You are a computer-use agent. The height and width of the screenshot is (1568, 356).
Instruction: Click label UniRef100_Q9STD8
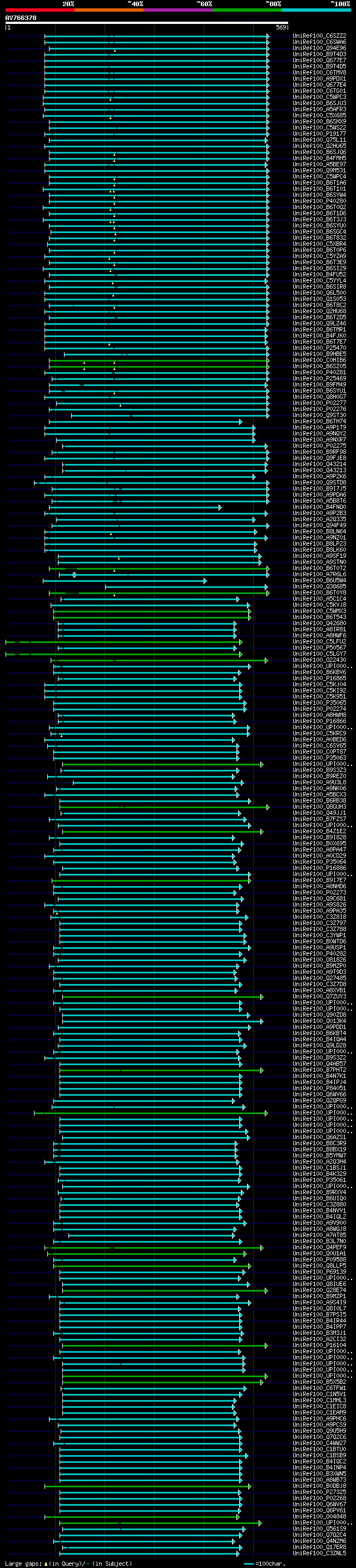(x=319, y=483)
